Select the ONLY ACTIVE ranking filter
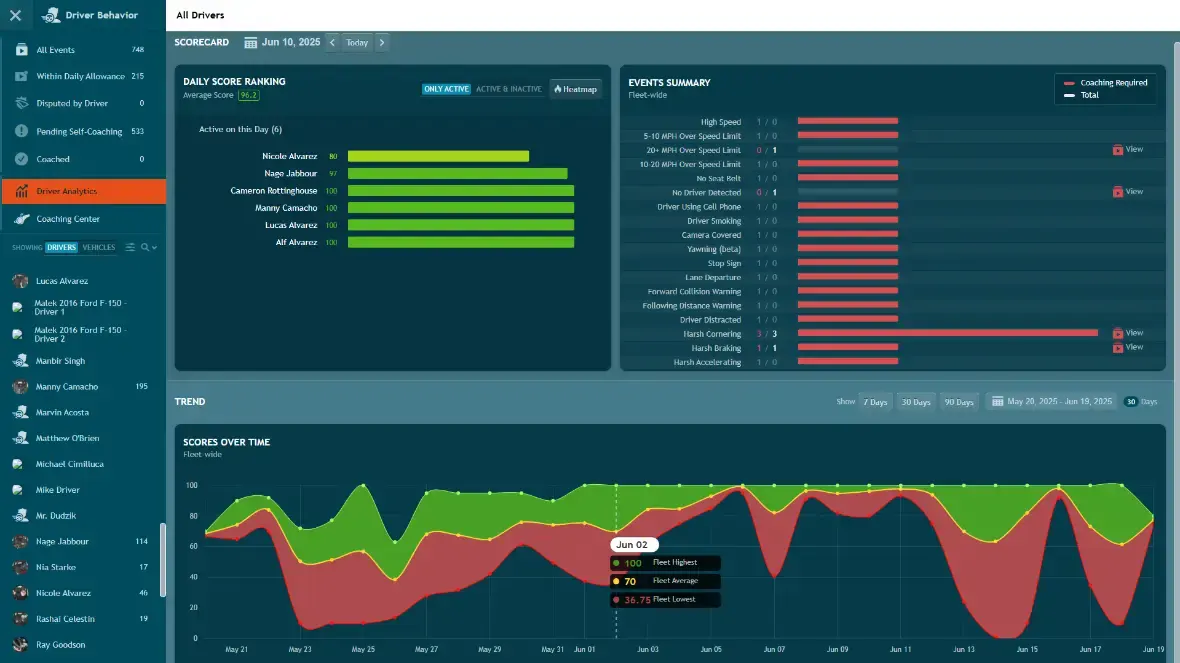Screen dimensions: 1180x663 tap(446, 89)
